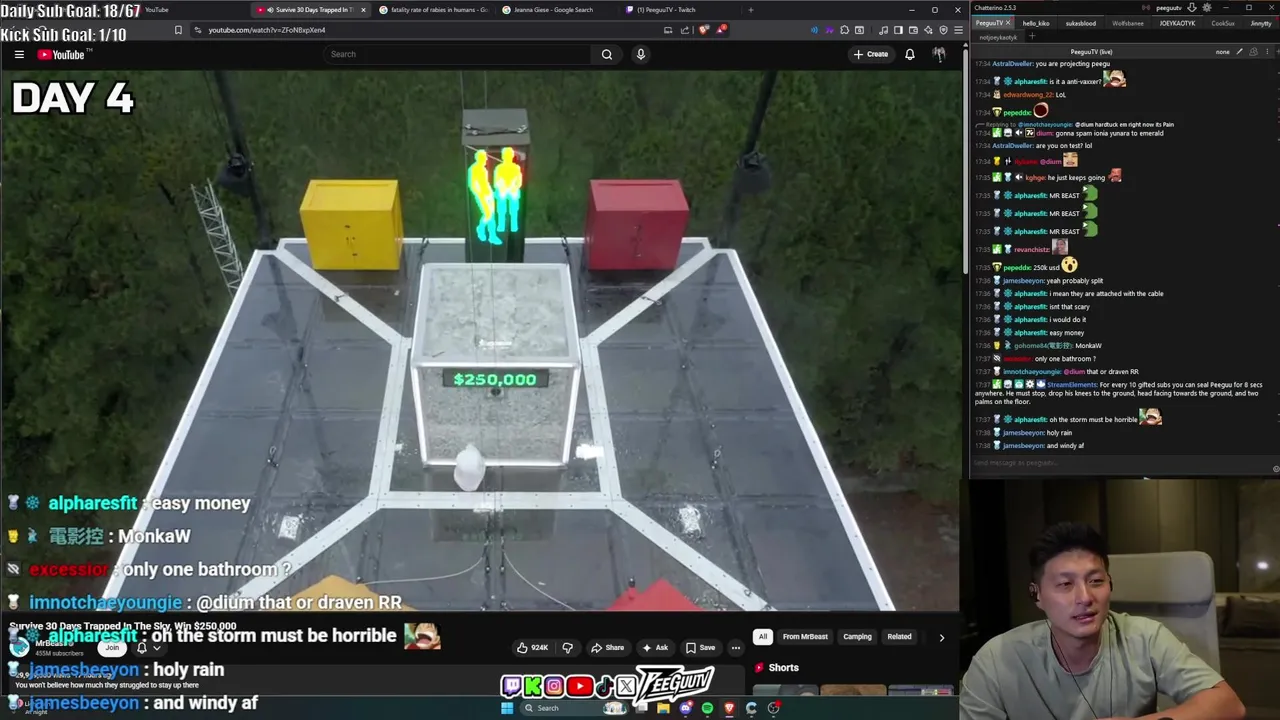Open the peeguutv account switcher in Chatterino
Viewport: 1280px width, 720px height.
1168,8
